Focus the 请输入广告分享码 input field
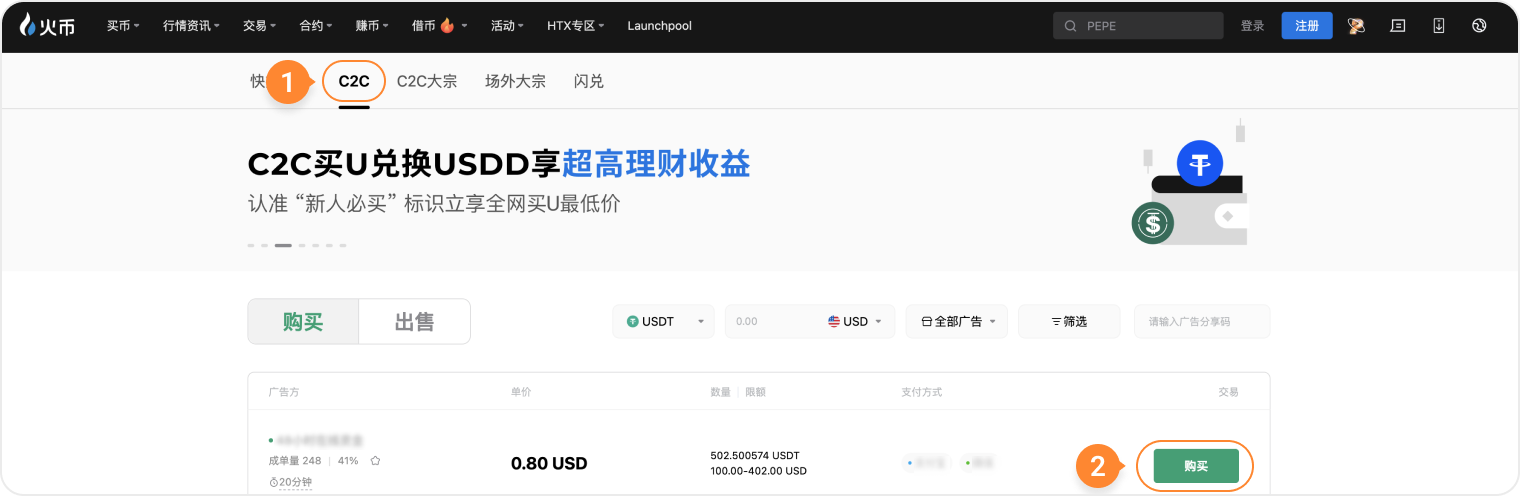 (x=1202, y=322)
